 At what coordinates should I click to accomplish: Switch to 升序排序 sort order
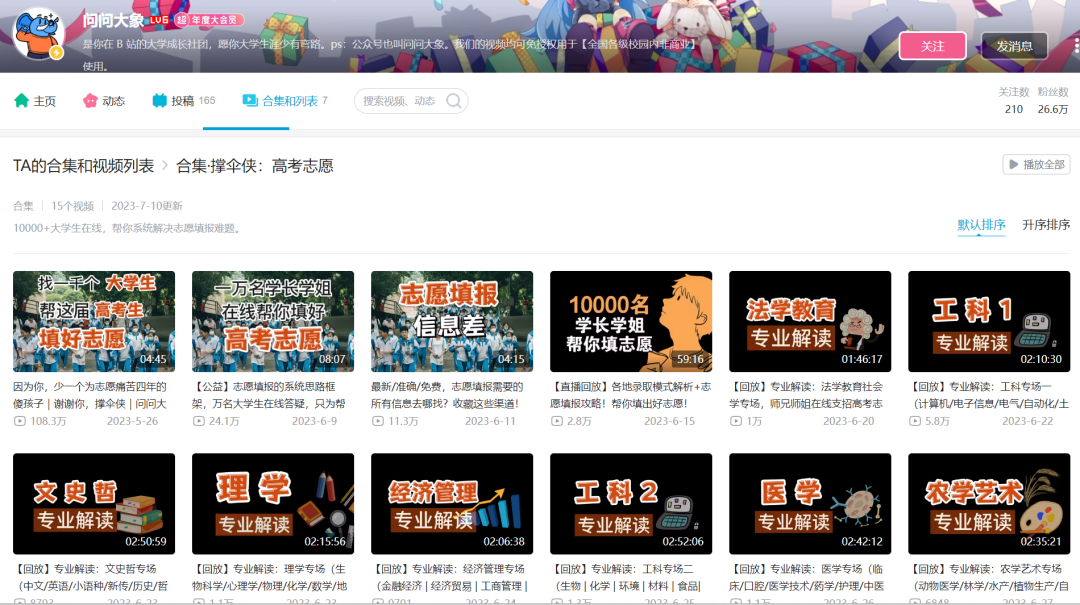point(1046,225)
